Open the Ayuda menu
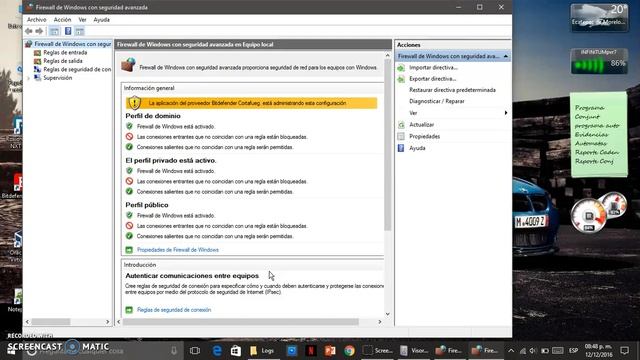Viewport: 640px width, 360px height. pyautogui.click(x=101, y=20)
